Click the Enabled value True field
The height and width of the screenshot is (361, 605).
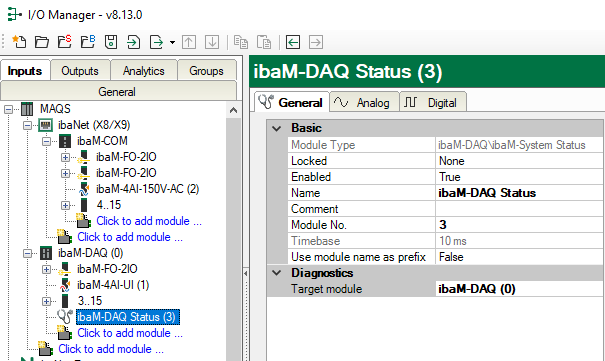(x=519, y=177)
